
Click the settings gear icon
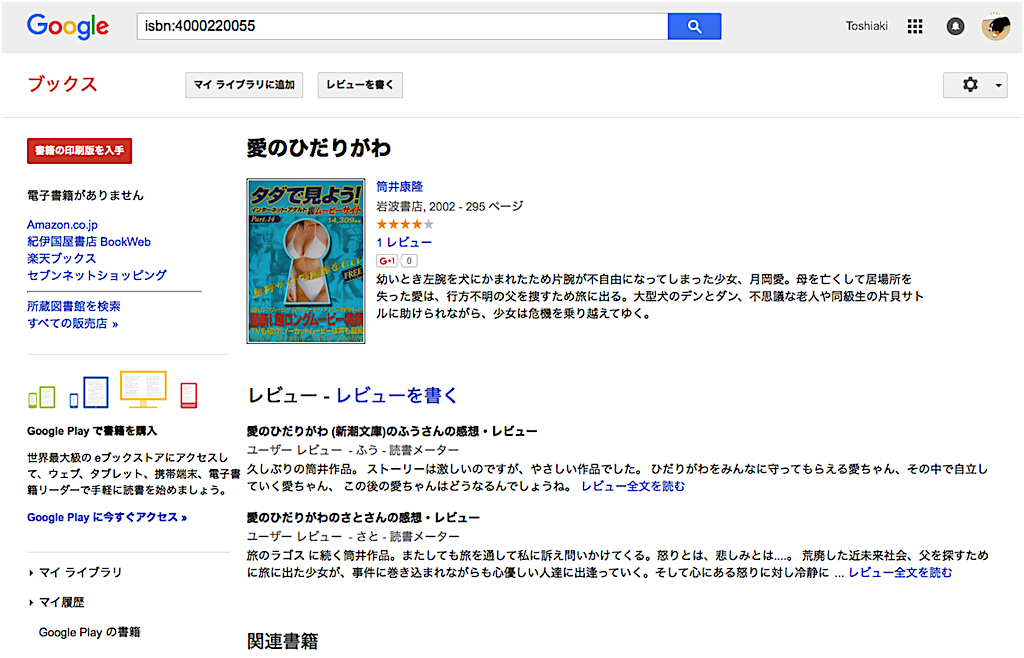coord(970,85)
